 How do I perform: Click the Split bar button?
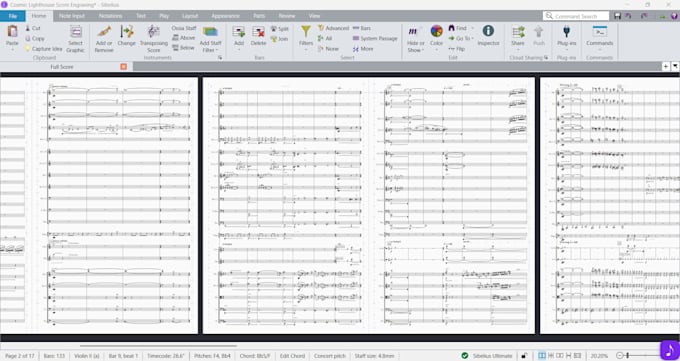[x=280, y=29]
